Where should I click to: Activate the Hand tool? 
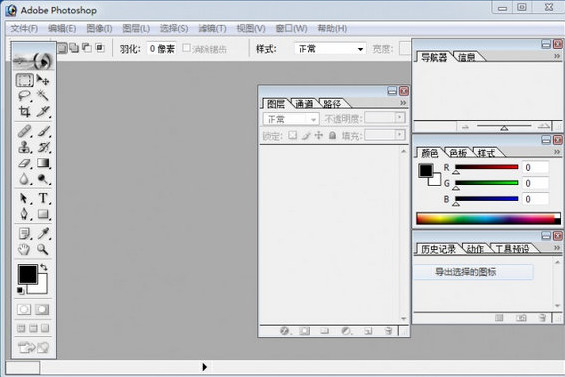24,249
